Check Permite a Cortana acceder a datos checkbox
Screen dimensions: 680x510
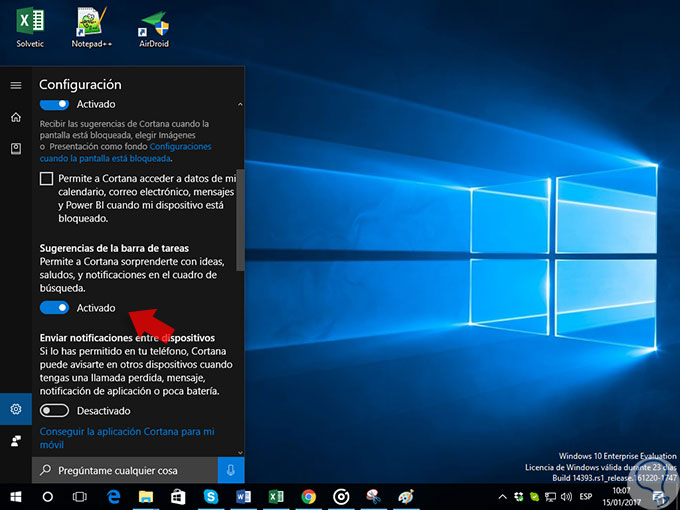click(46, 179)
